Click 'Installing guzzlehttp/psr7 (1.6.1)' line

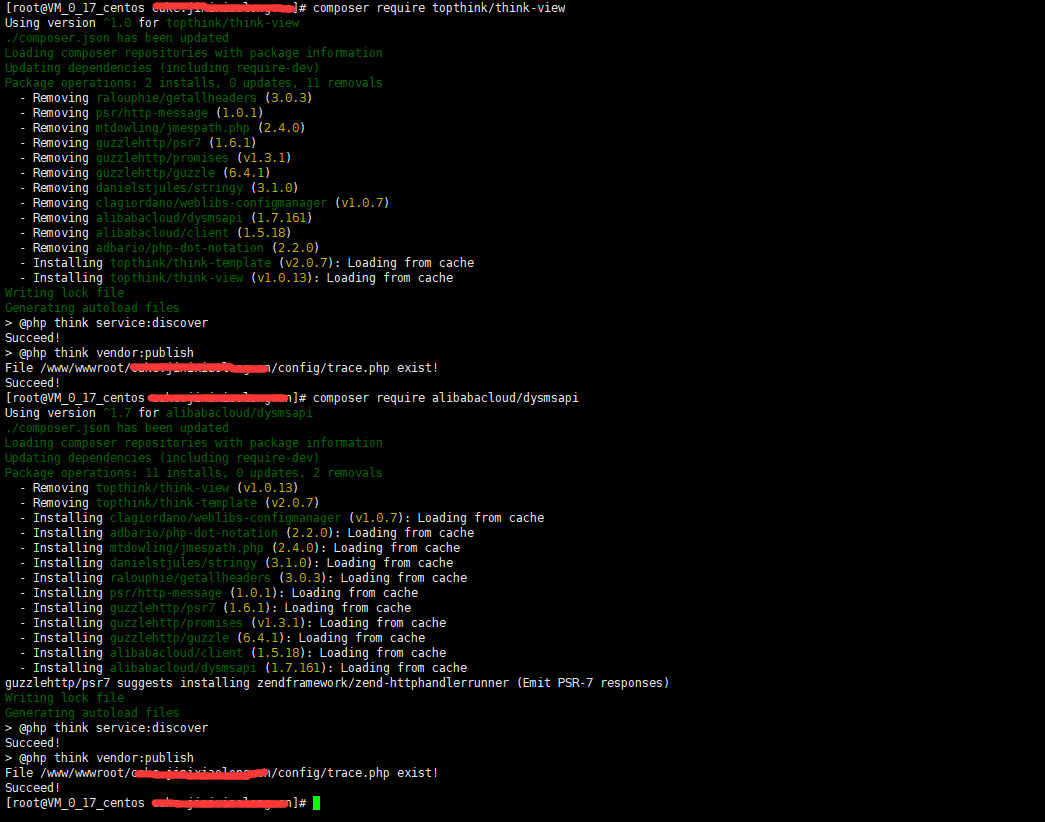[215, 608]
